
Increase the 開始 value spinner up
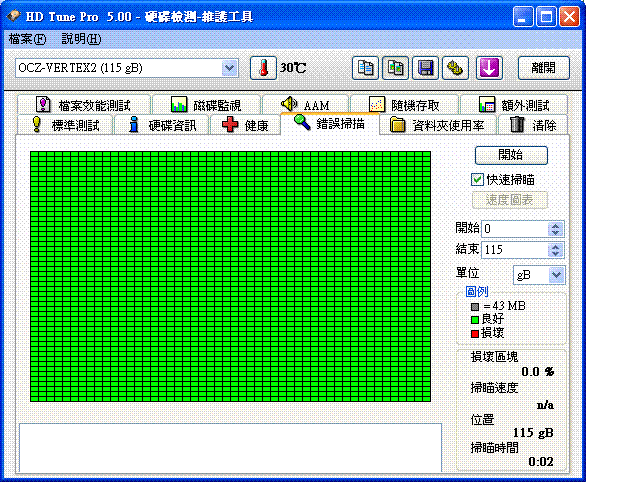click(556, 225)
